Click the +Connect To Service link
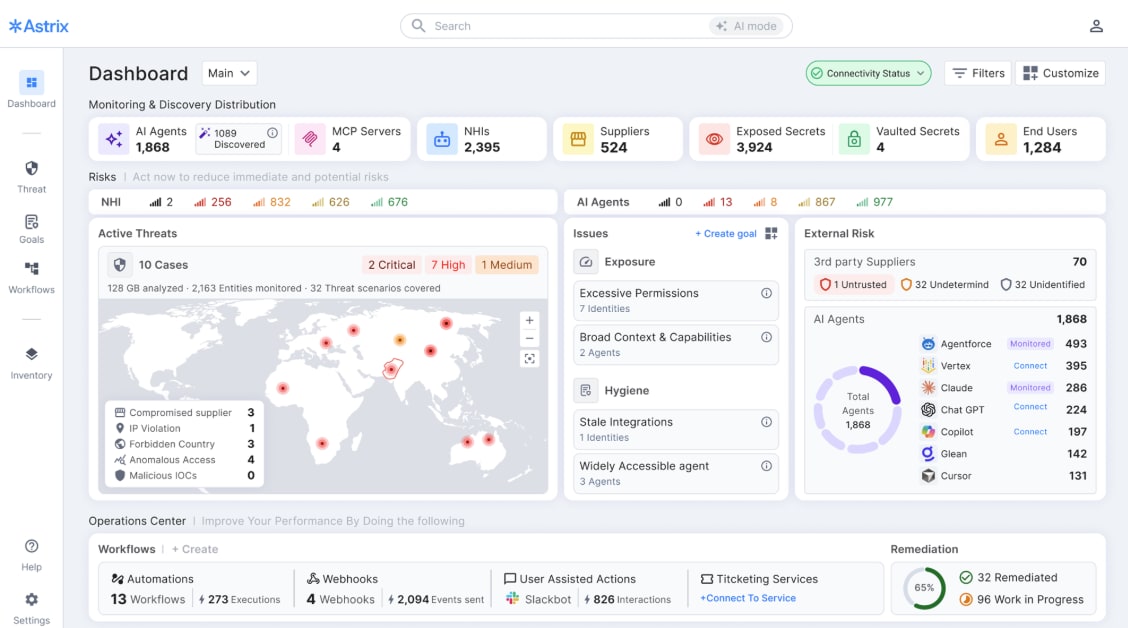This screenshot has height=628, width=1128. (x=747, y=598)
